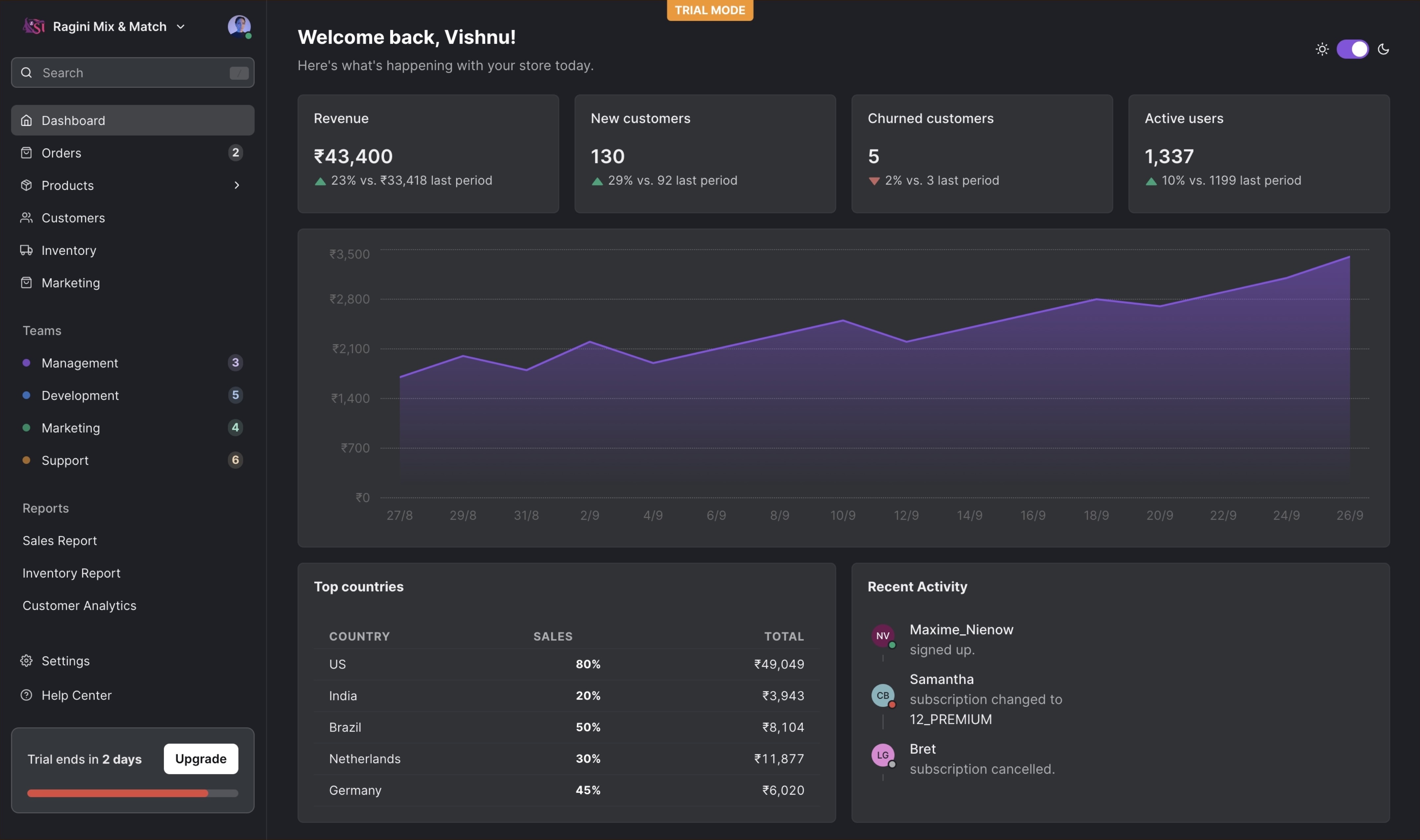This screenshot has height=840, width=1420.
Task: Go to the Dashboard page
Action: 133,120
